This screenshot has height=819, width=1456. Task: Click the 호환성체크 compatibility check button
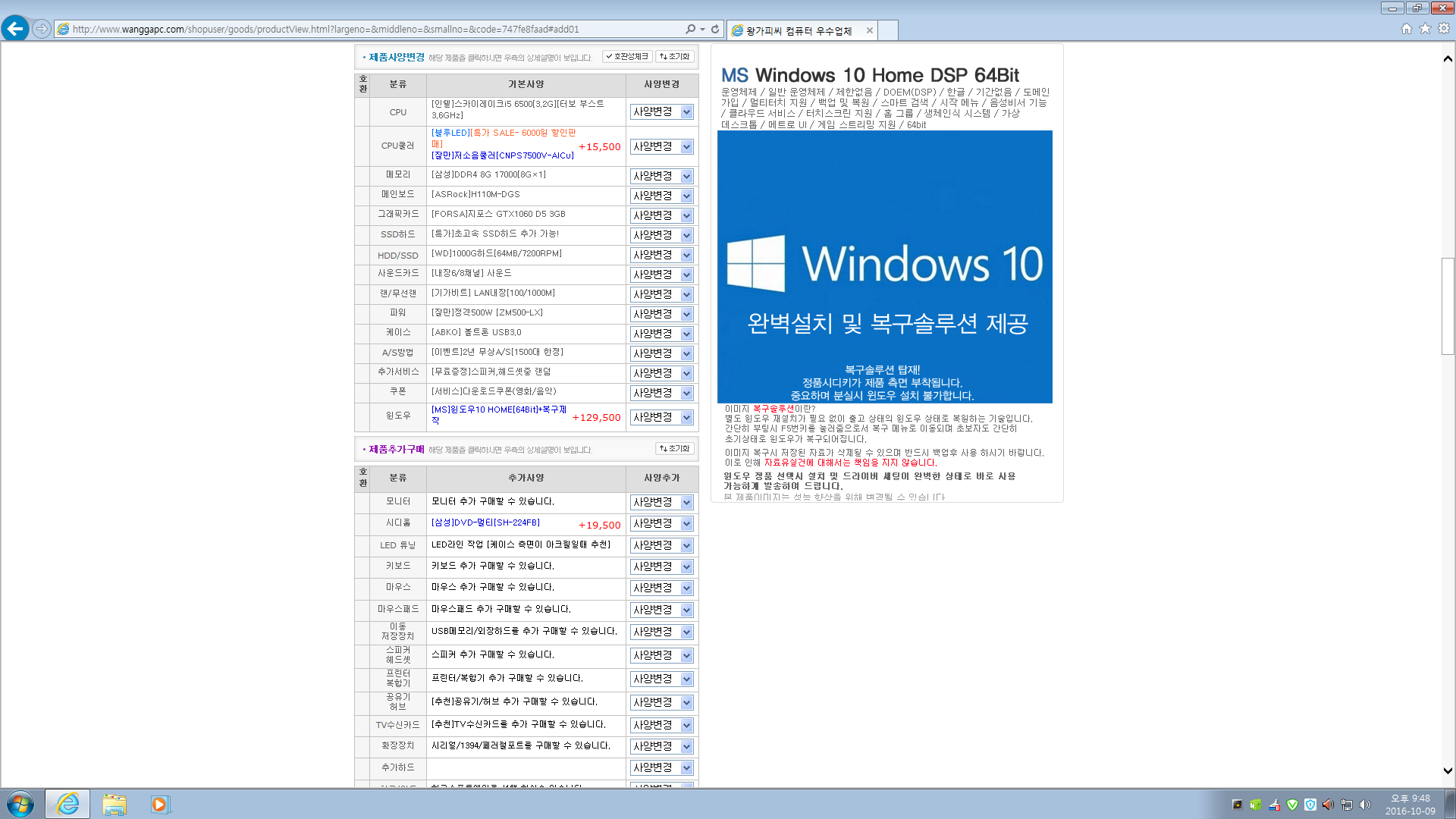627,57
